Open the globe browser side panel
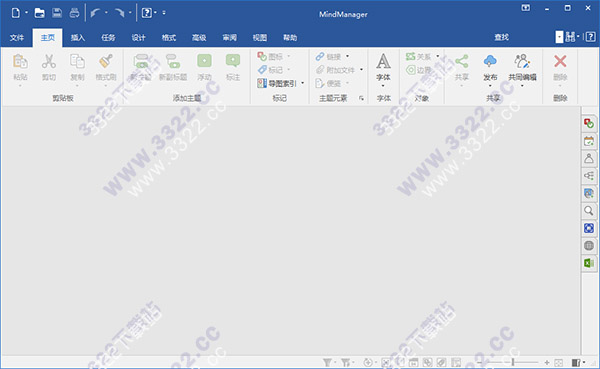Viewport: 600px width, 369px height. coord(589,245)
